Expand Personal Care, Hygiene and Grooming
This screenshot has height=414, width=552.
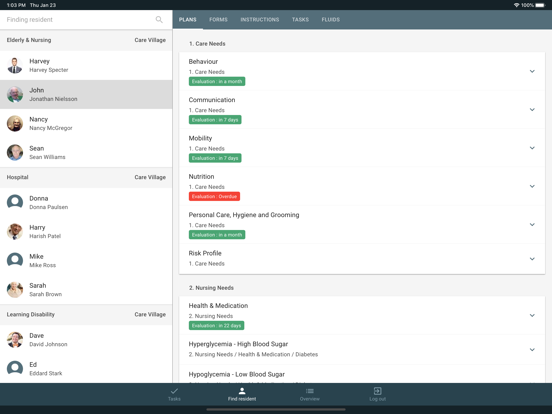(x=532, y=225)
